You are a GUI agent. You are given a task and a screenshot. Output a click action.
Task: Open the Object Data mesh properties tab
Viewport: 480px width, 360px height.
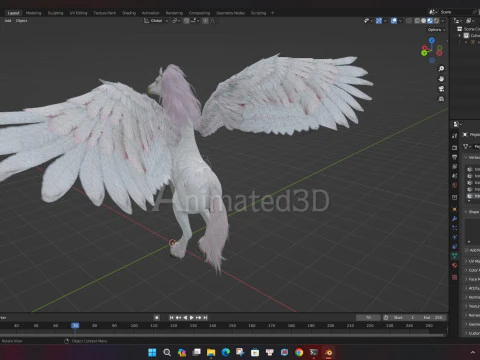point(455,256)
